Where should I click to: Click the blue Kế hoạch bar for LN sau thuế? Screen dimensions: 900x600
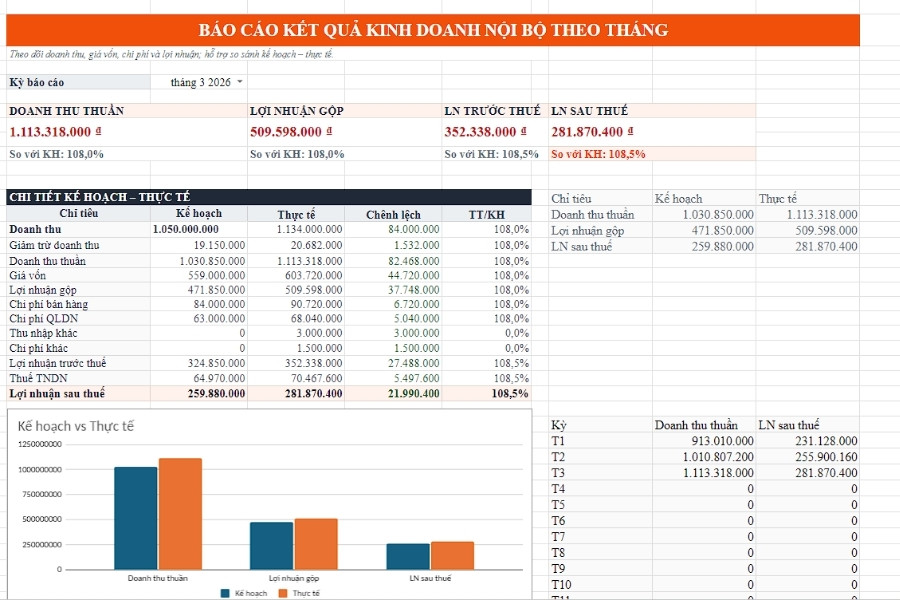click(x=408, y=556)
